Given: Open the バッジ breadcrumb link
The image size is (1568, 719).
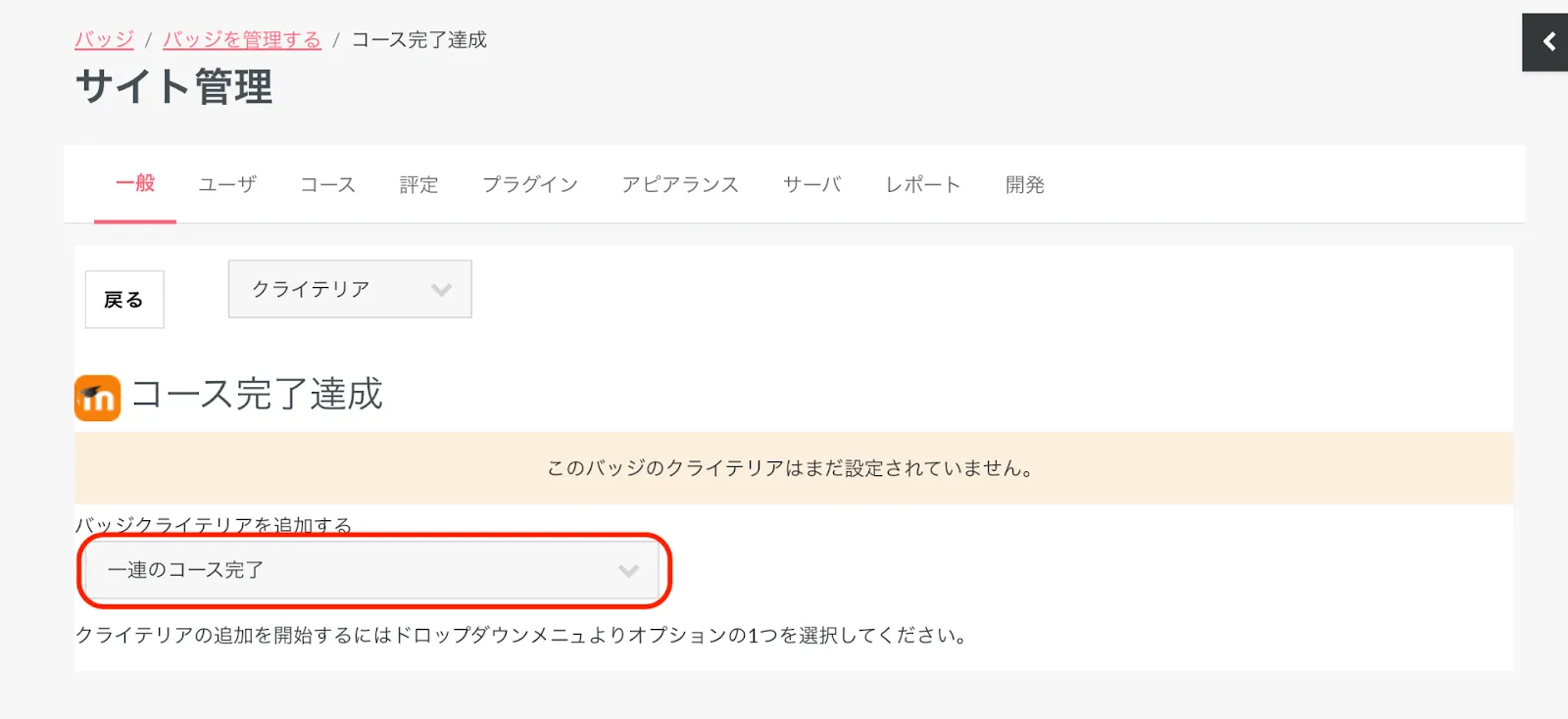Looking at the screenshot, I should coord(104,40).
